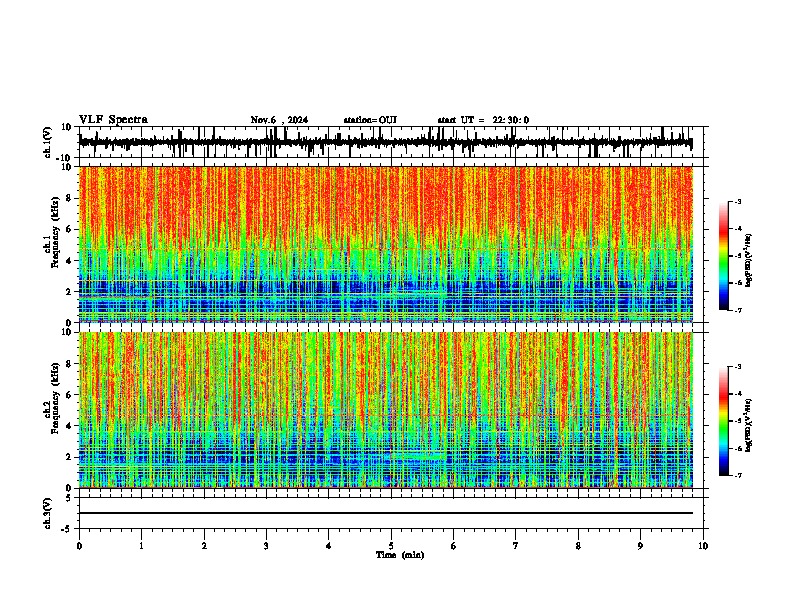The width and height of the screenshot is (792, 612).
Task: Click the "-5" tick on ch.3(V) axis
Action: pyautogui.click(x=67, y=529)
